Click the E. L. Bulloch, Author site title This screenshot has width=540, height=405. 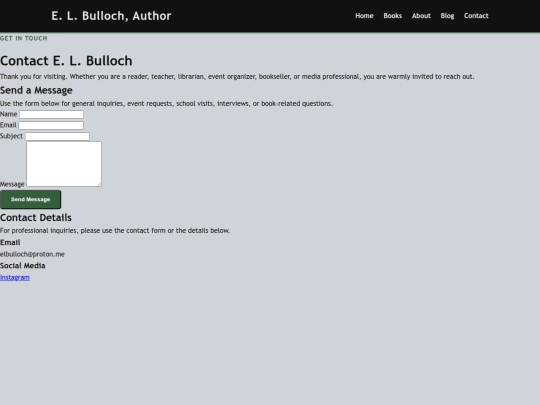[x=111, y=16]
